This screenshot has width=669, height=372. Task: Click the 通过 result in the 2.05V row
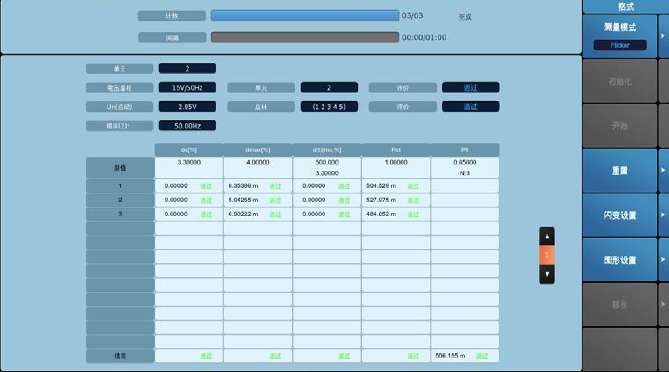471,107
